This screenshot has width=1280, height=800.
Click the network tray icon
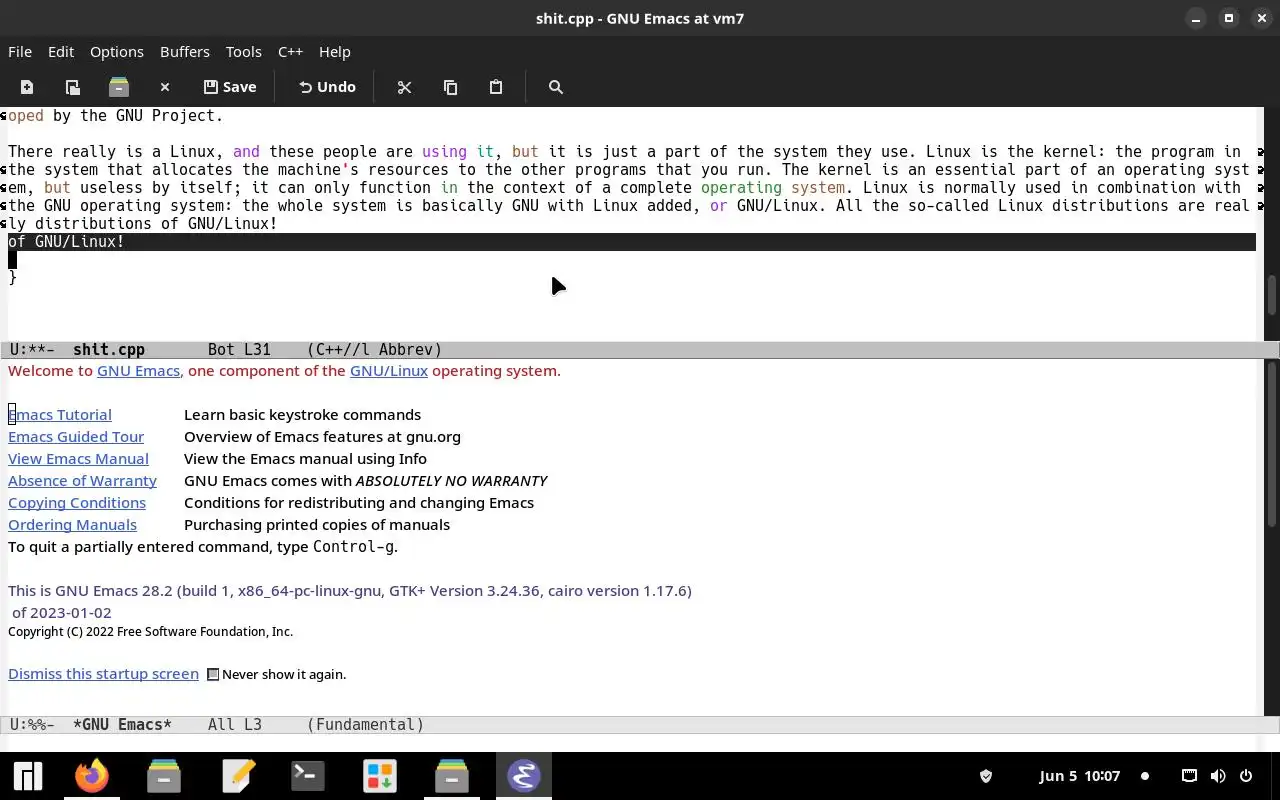[x=1189, y=776]
